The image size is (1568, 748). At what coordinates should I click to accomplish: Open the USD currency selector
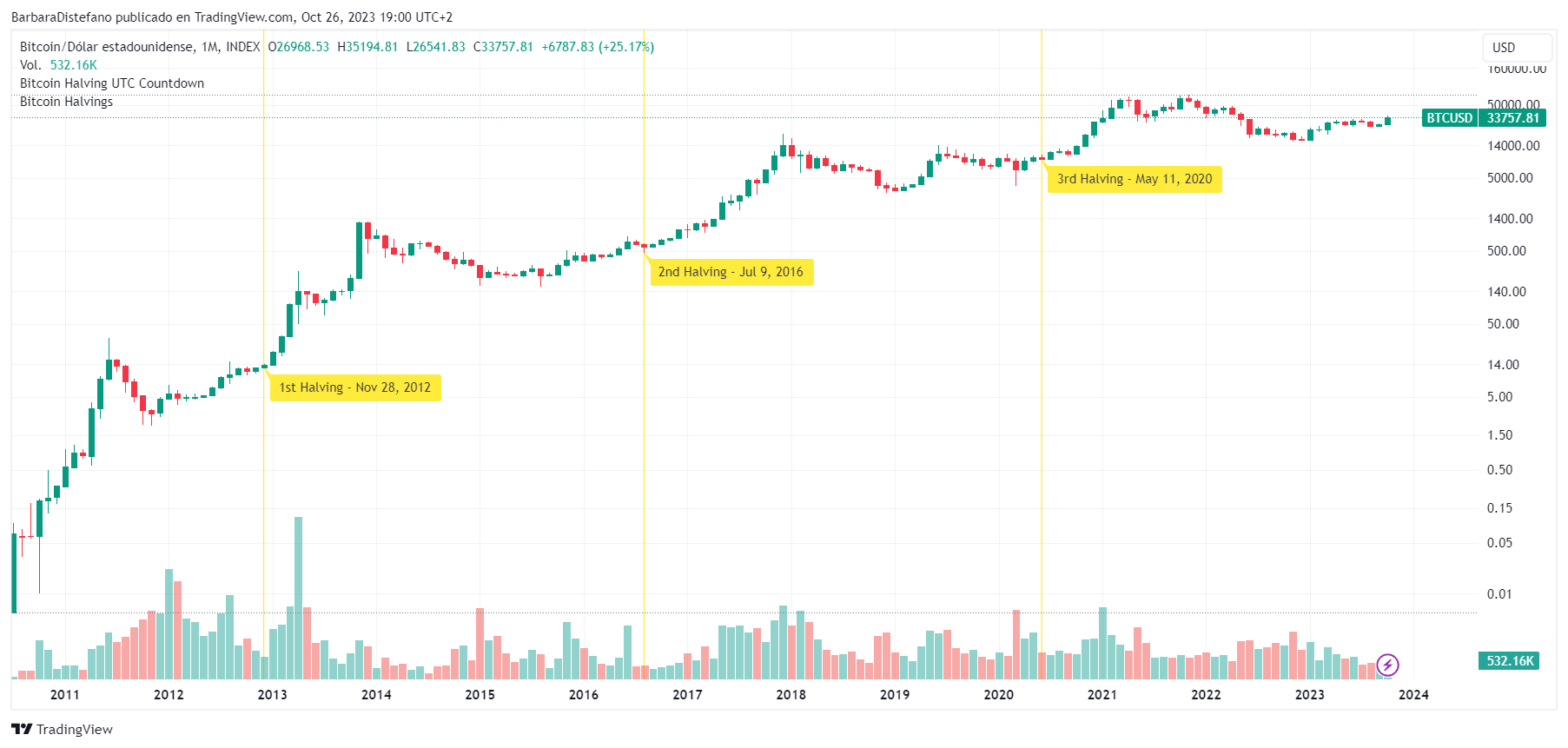[x=1517, y=48]
